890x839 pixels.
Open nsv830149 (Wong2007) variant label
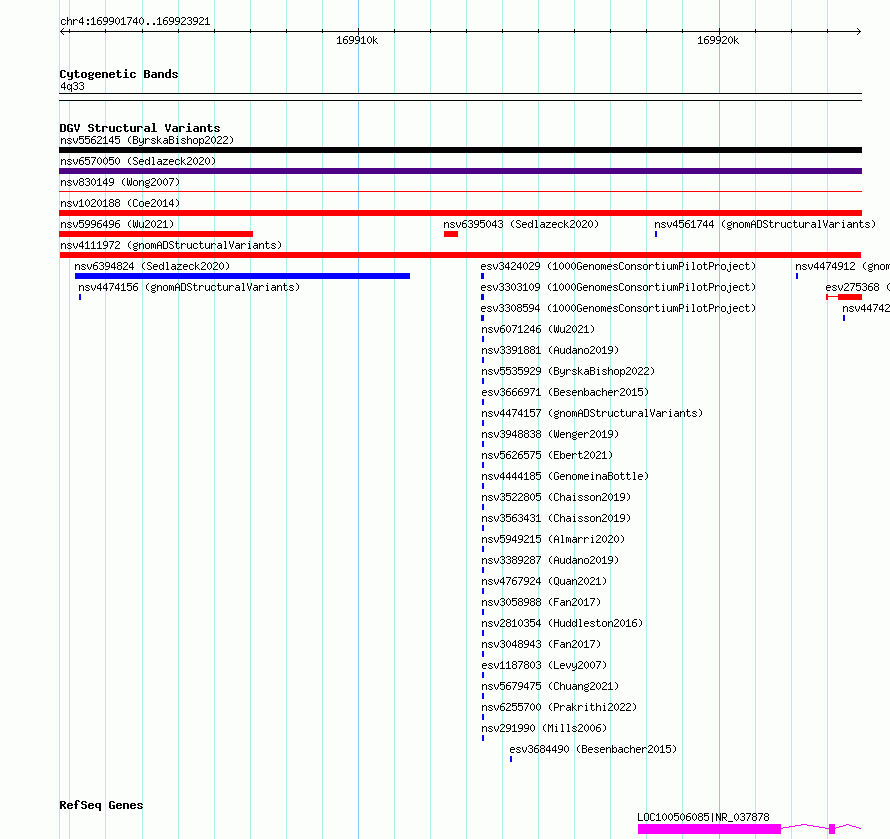tap(120, 182)
